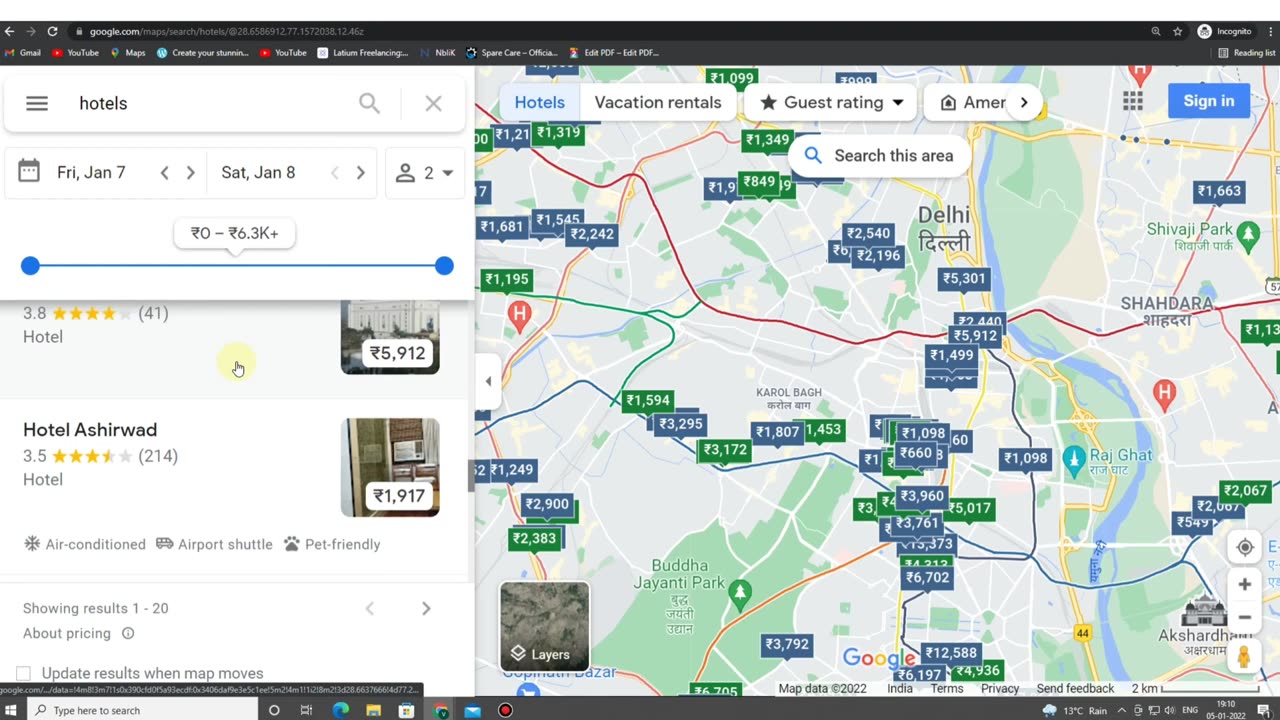Click the Raj Ghat landmark marker
The height and width of the screenshot is (720, 1280).
coord(1075,461)
